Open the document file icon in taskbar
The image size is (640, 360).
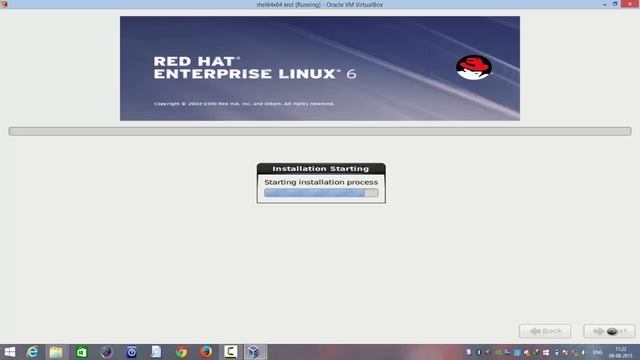(156, 352)
